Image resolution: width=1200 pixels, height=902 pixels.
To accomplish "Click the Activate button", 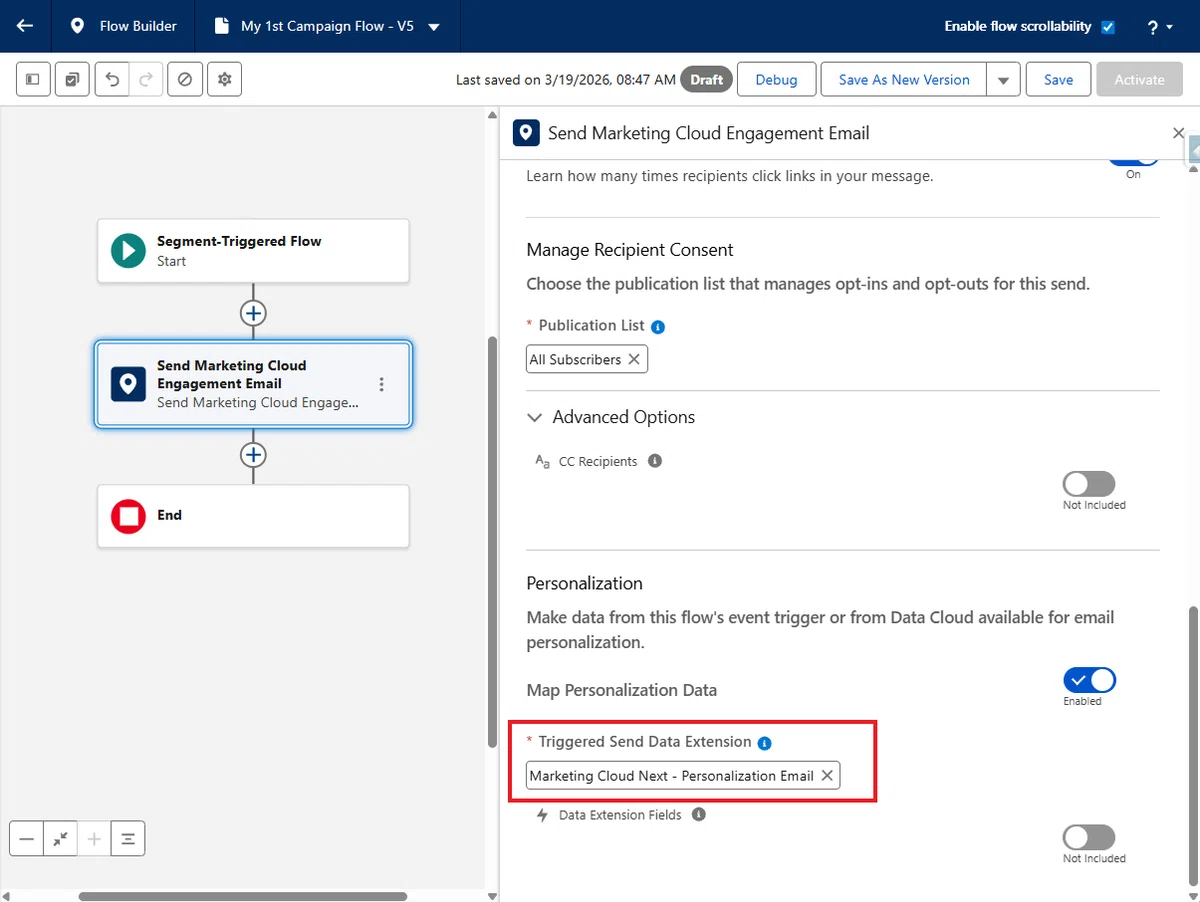I will tap(1139, 80).
